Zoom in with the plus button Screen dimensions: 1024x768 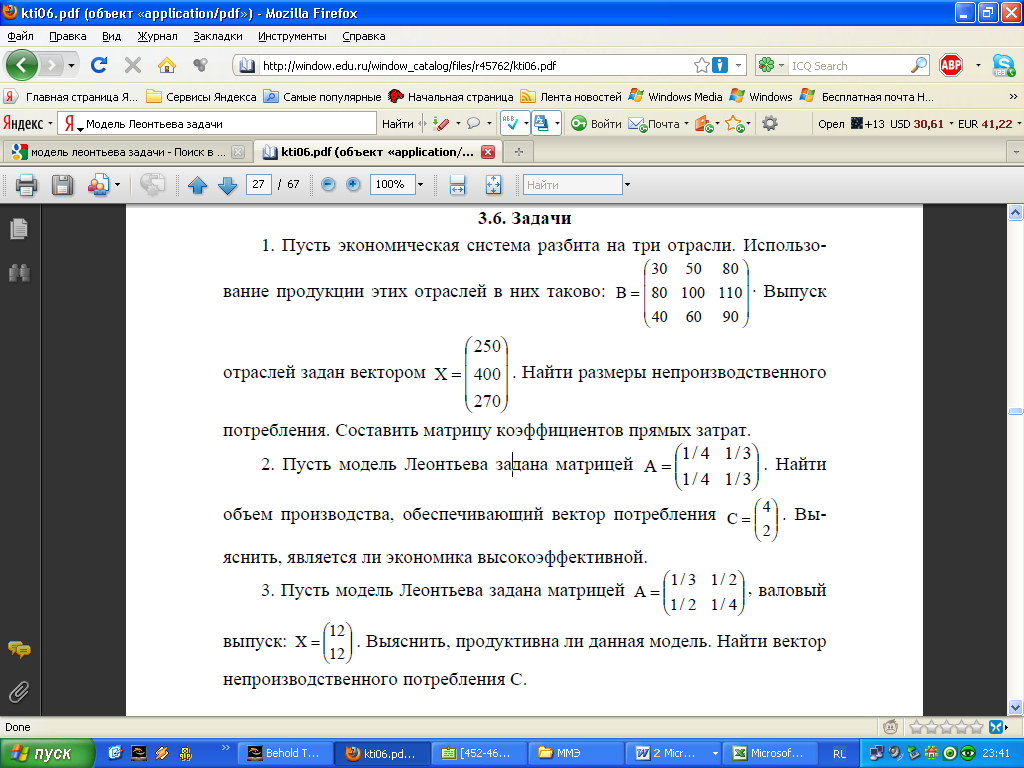coord(352,185)
